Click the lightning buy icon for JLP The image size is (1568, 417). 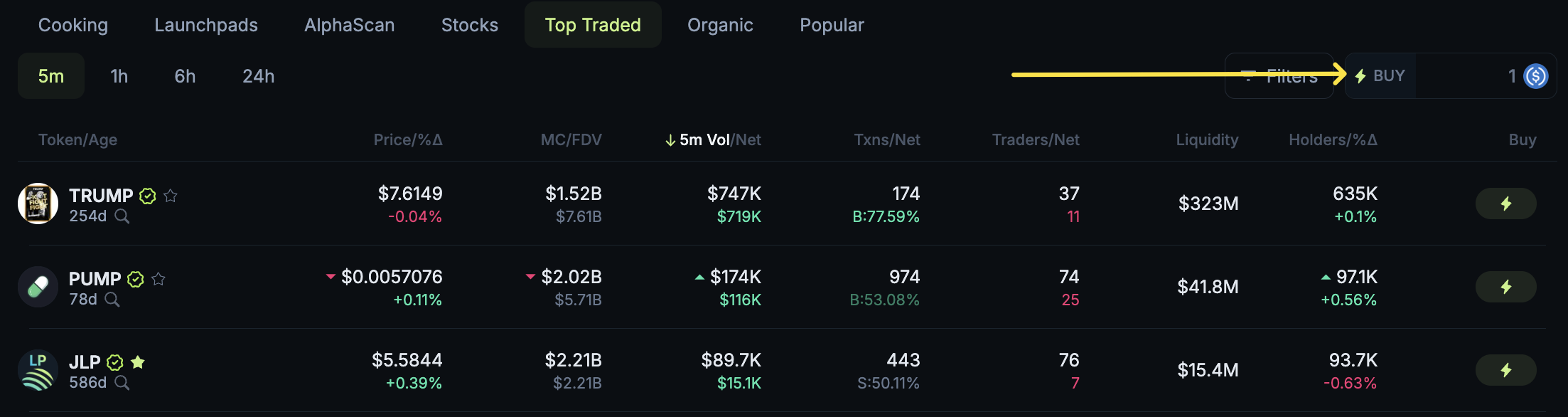[1505, 370]
